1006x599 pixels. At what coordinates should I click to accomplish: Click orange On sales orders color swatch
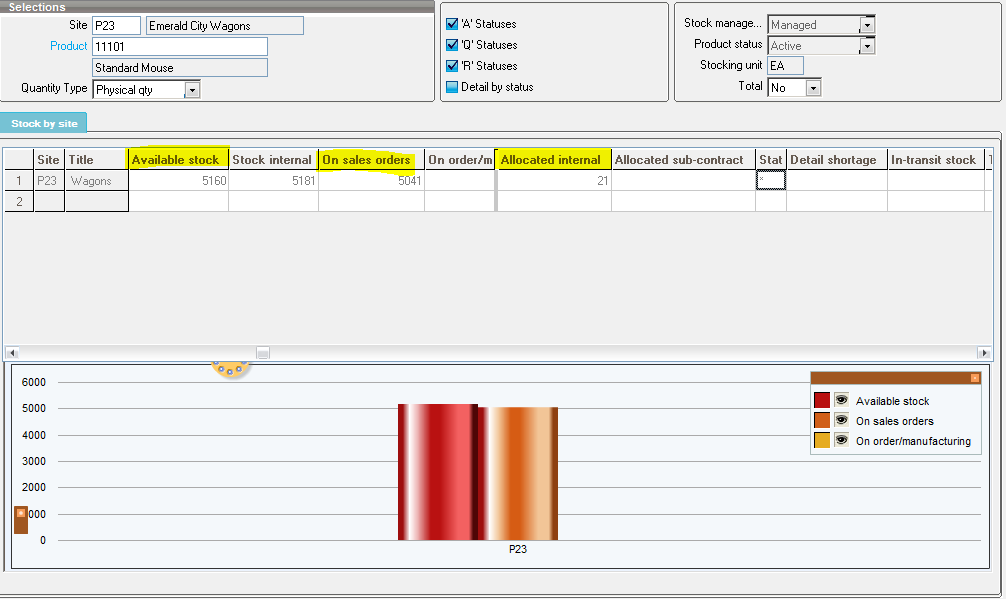click(822, 420)
